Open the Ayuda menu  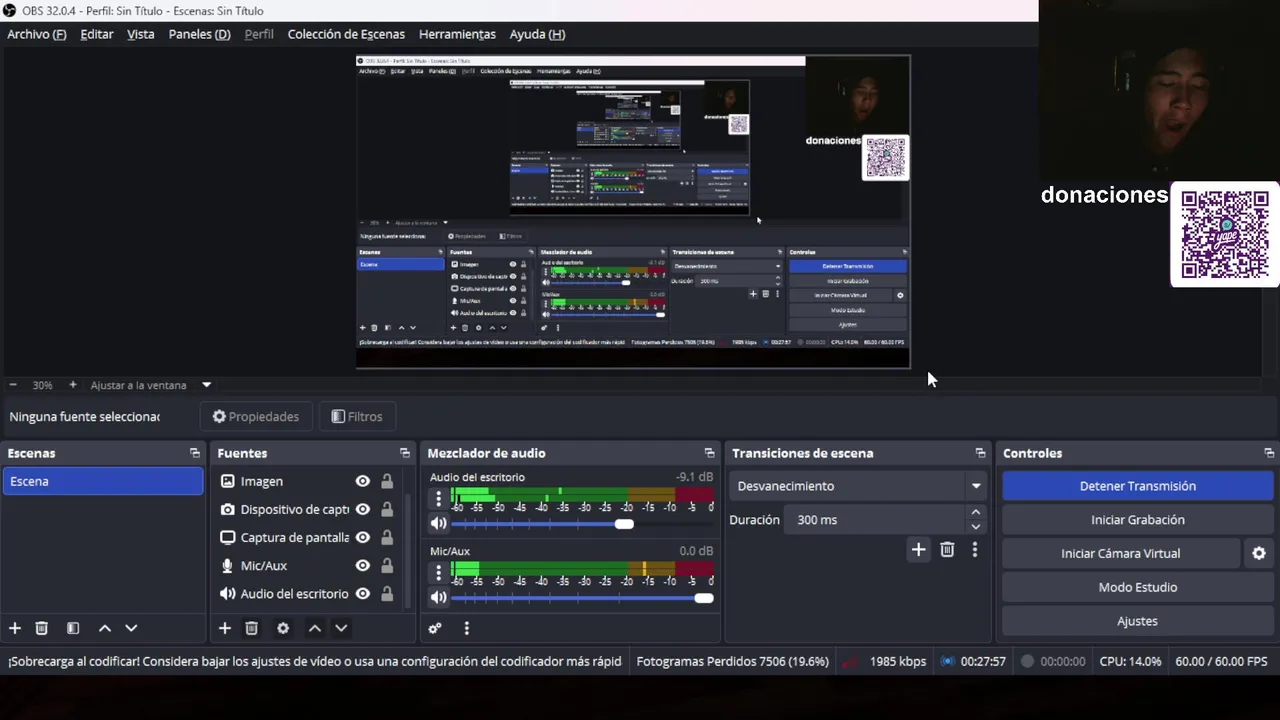[537, 34]
